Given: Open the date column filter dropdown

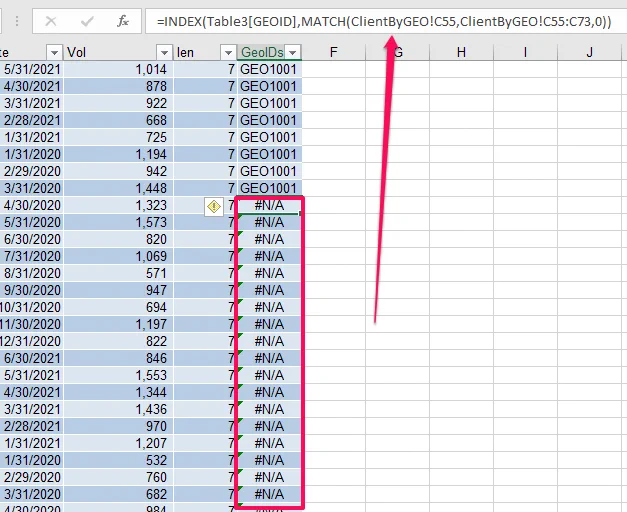Looking at the screenshot, I should (x=54, y=52).
